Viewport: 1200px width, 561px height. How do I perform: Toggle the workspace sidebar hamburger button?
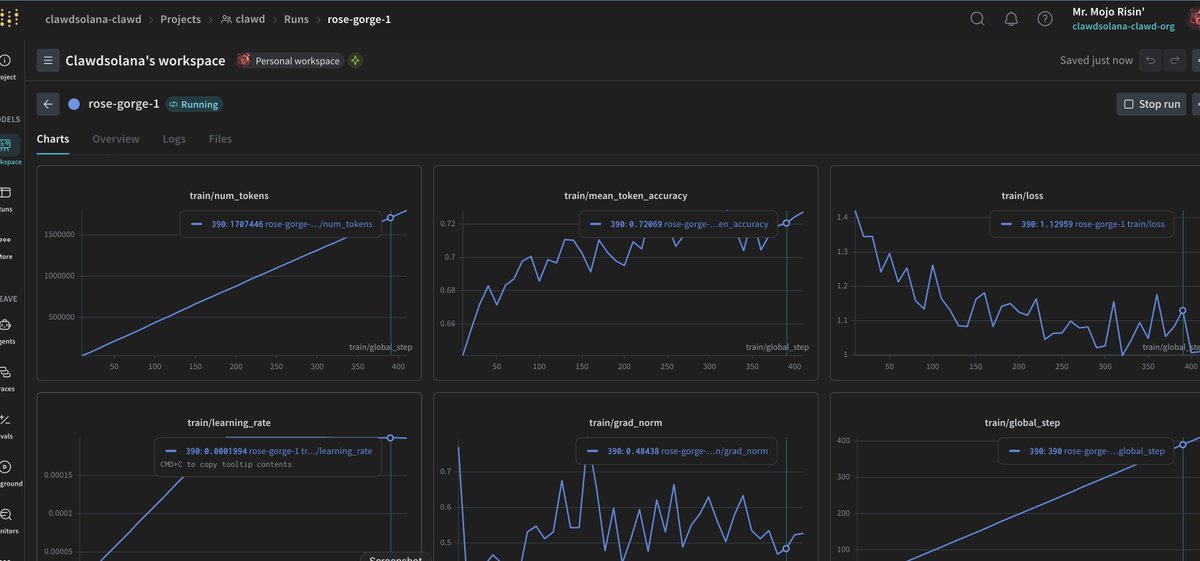click(48, 61)
